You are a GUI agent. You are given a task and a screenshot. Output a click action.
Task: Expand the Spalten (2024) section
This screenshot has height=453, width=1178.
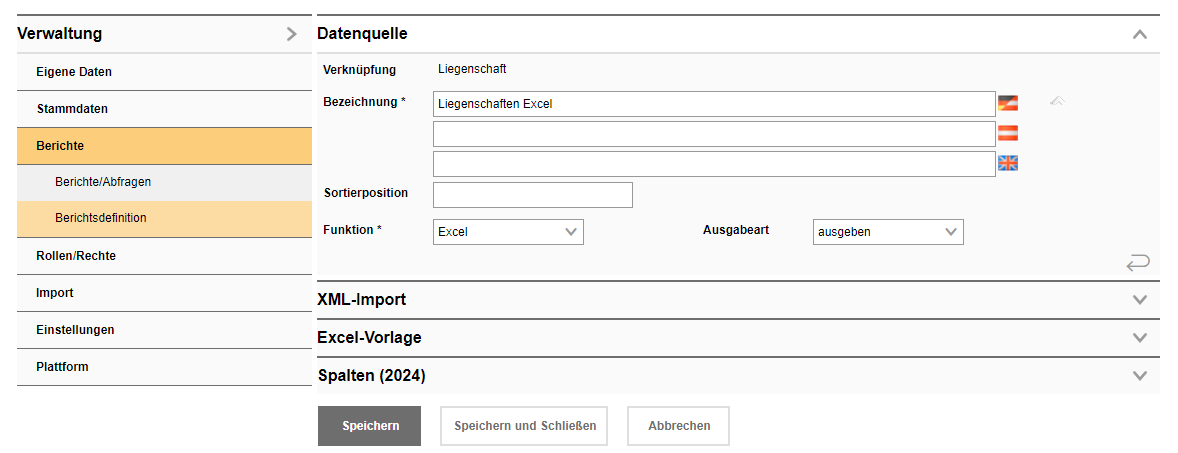tap(1139, 376)
